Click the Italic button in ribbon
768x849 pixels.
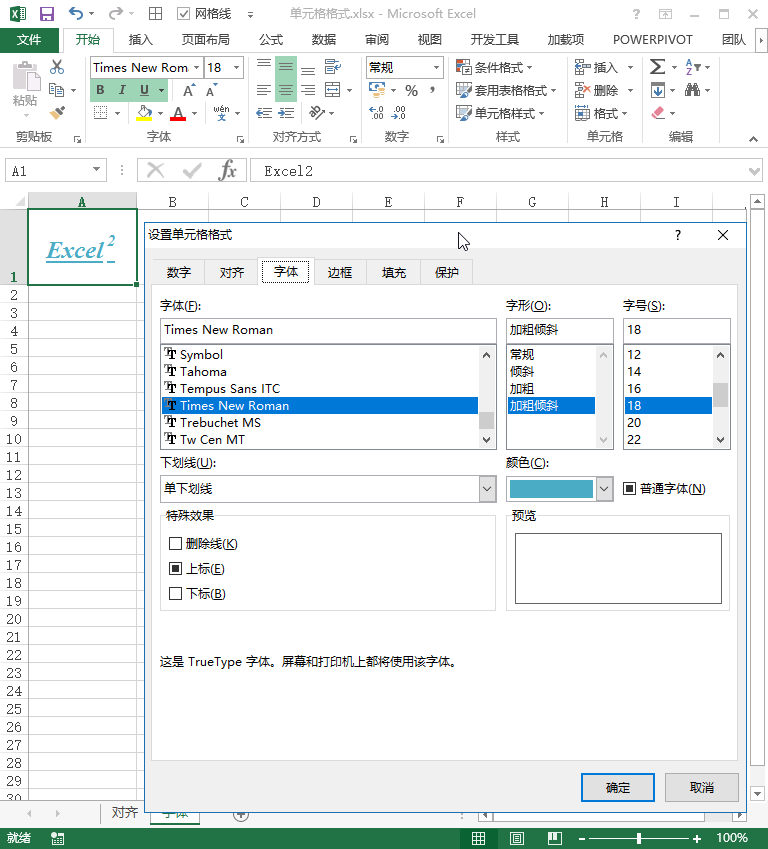[x=122, y=90]
